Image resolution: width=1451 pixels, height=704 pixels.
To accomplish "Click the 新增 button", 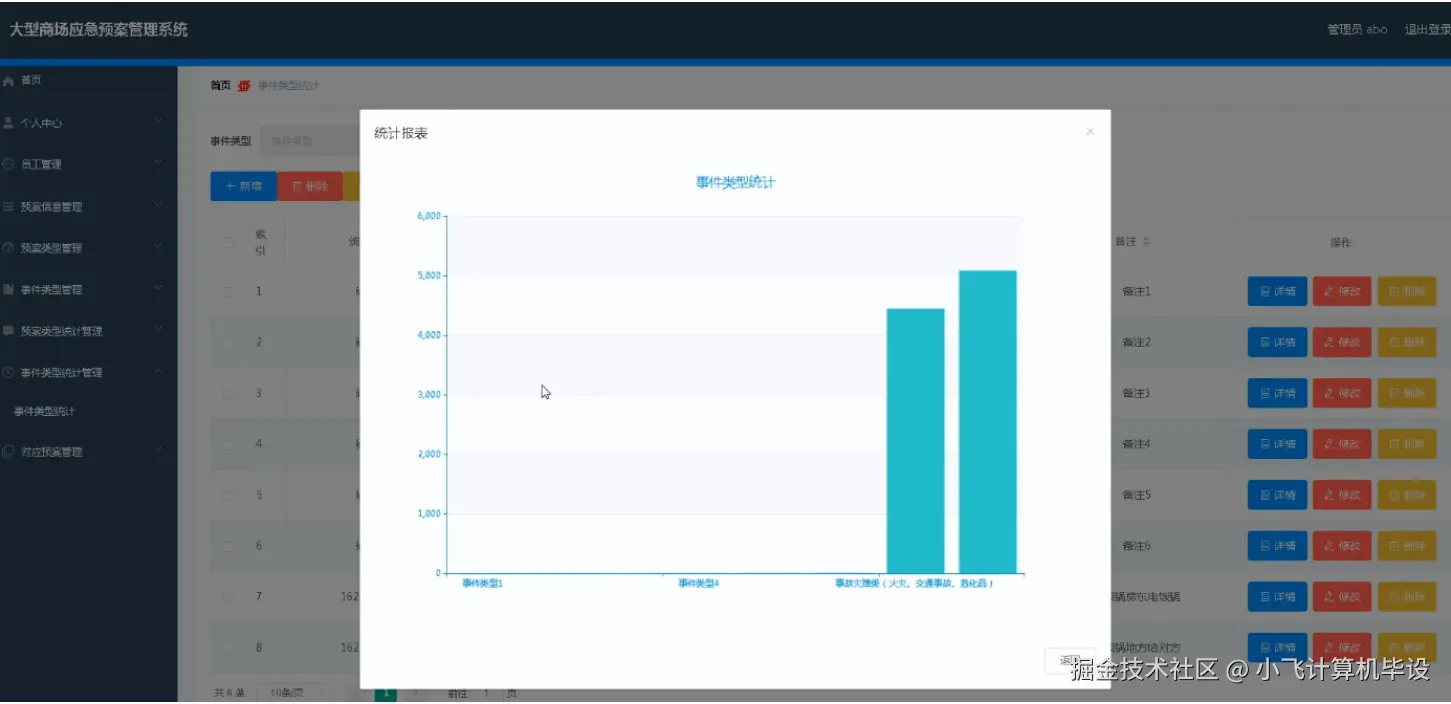I will coord(243,186).
